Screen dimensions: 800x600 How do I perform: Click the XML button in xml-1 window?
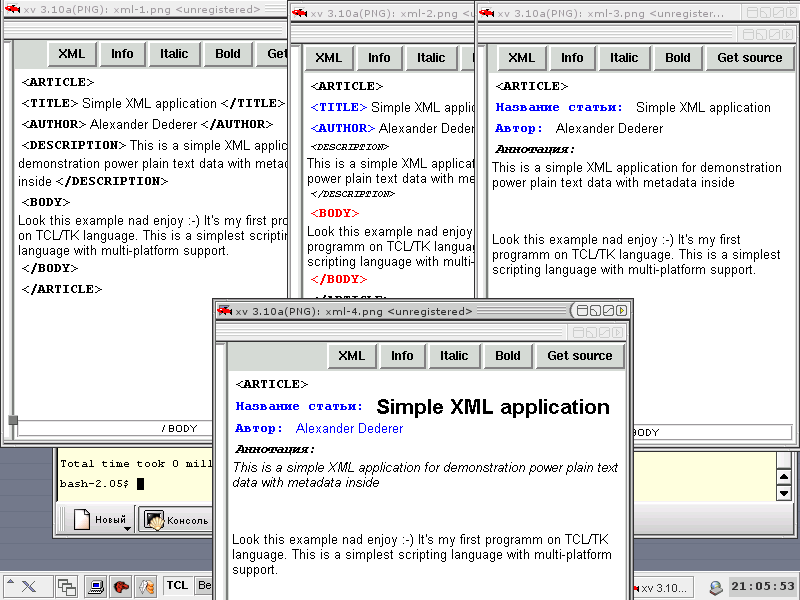click(72, 54)
